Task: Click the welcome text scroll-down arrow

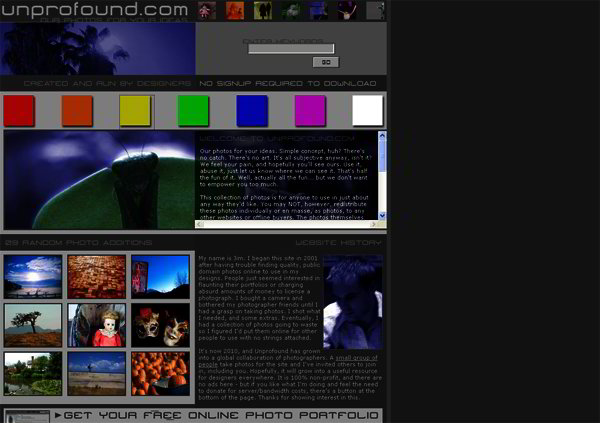Action: click(382, 216)
